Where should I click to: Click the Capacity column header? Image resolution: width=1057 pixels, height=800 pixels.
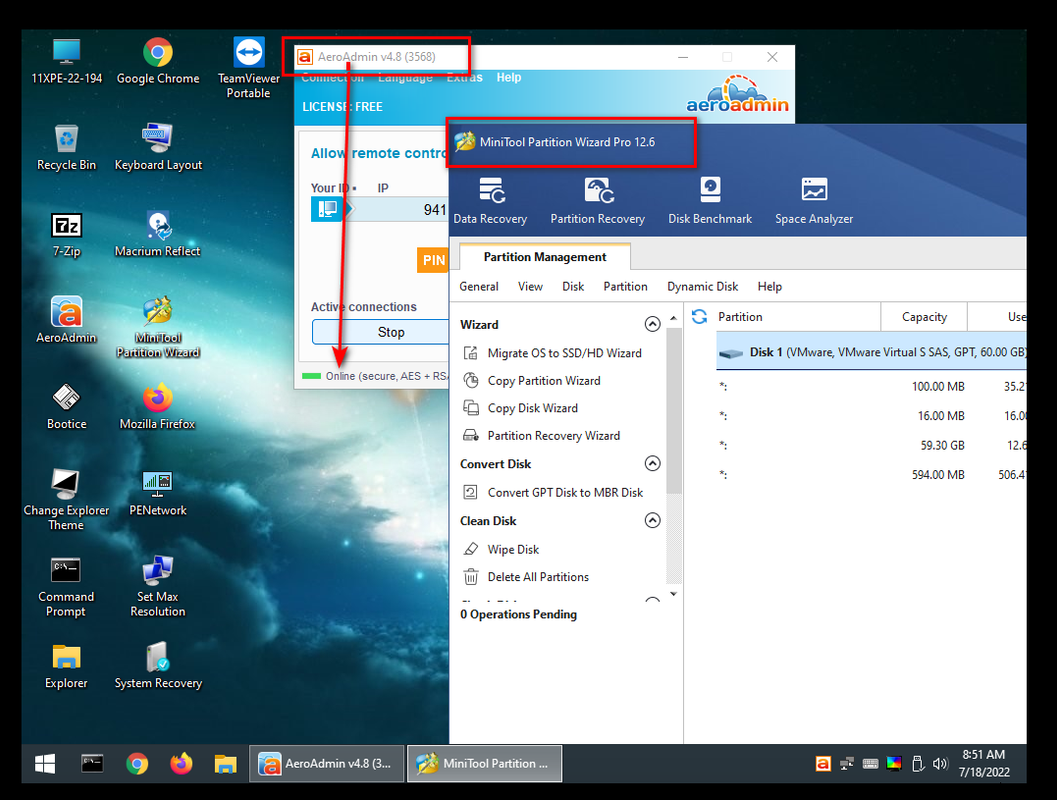924,317
